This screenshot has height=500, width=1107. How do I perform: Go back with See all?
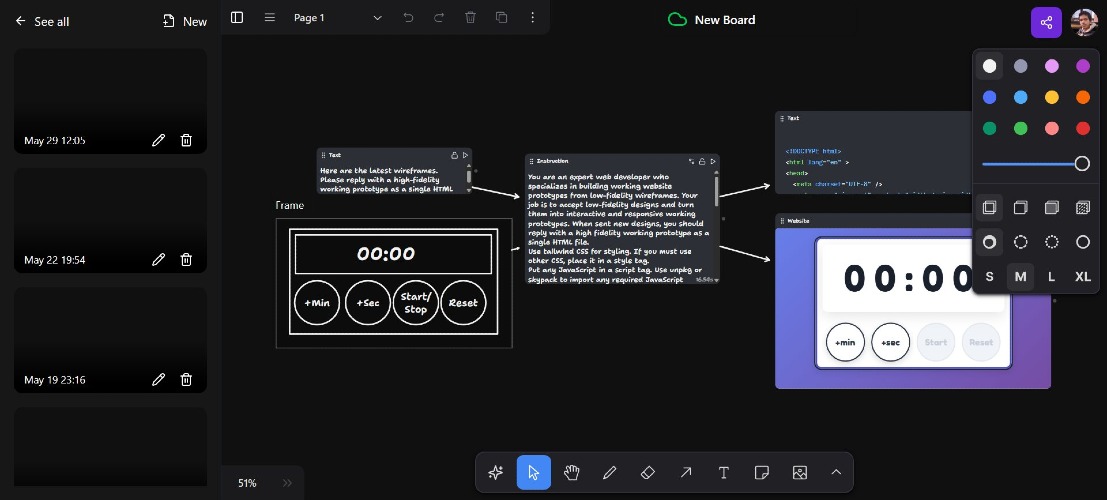click(x=42, y=21)
